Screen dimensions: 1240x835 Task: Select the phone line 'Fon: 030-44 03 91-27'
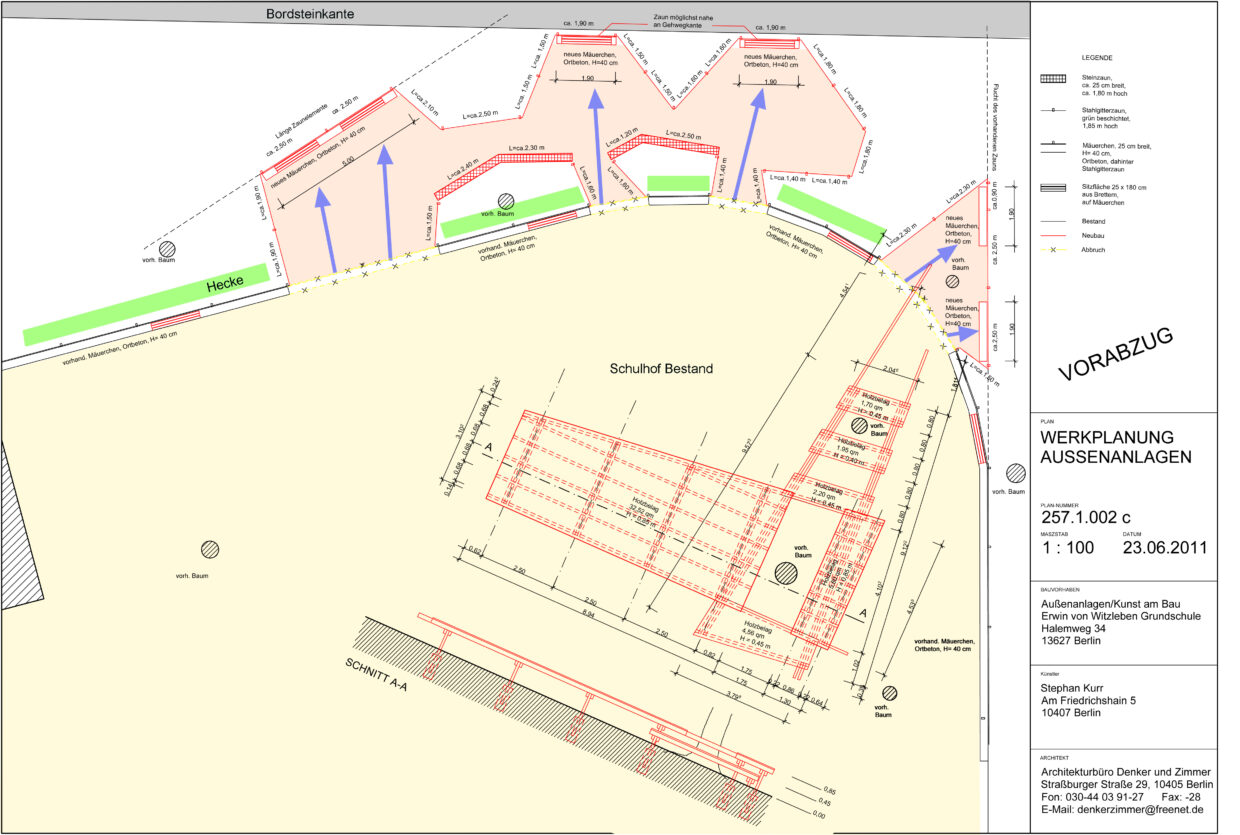pyautogui.click(x=1092, y=798)
